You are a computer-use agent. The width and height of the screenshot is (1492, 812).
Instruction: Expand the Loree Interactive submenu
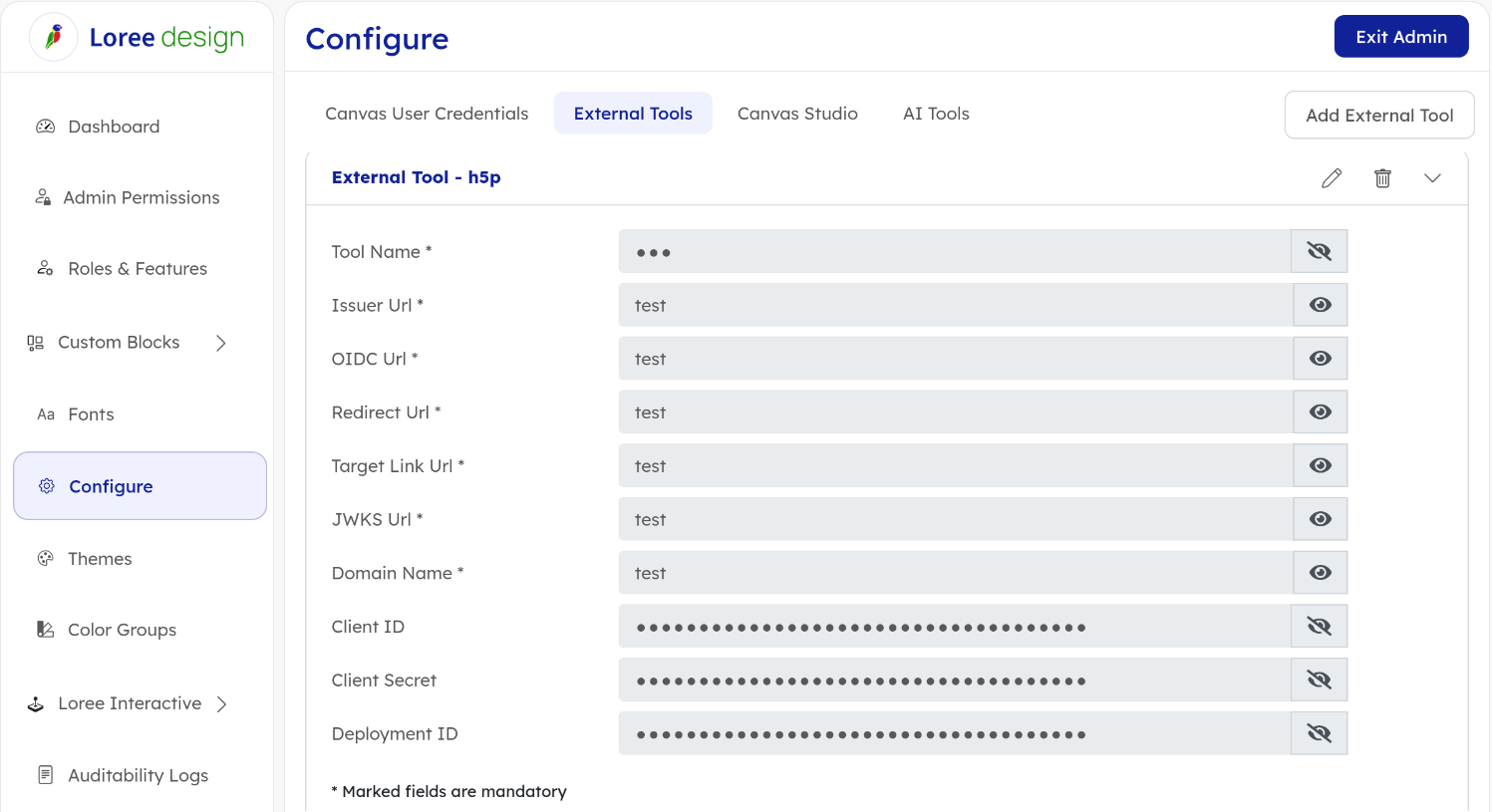[221, 704]
